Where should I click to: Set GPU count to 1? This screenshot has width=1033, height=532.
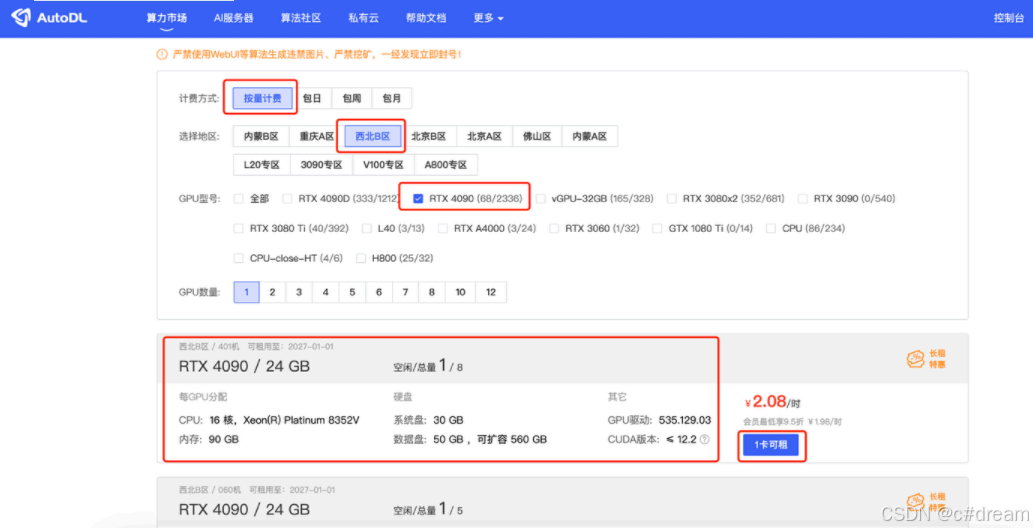(x=246, y=292)
